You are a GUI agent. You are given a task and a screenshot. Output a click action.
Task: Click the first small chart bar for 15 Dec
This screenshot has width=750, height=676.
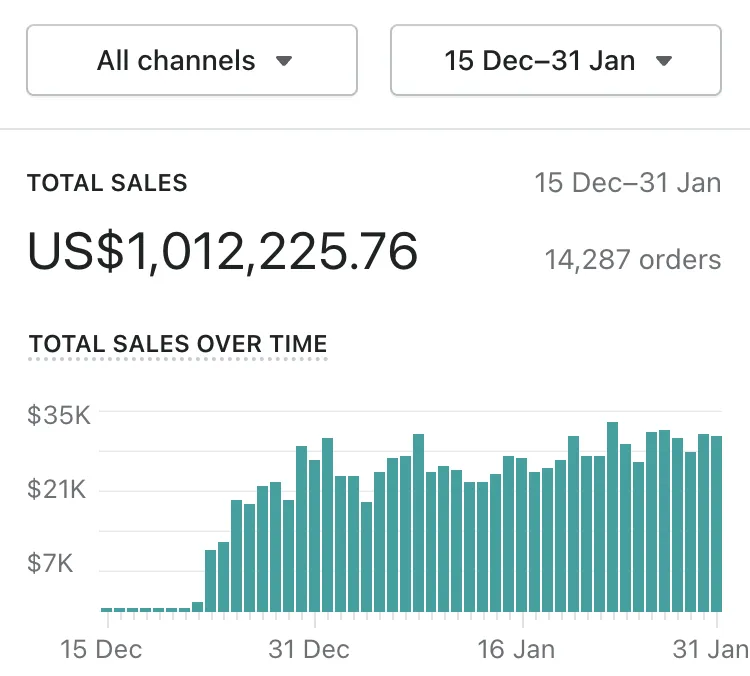107,608
